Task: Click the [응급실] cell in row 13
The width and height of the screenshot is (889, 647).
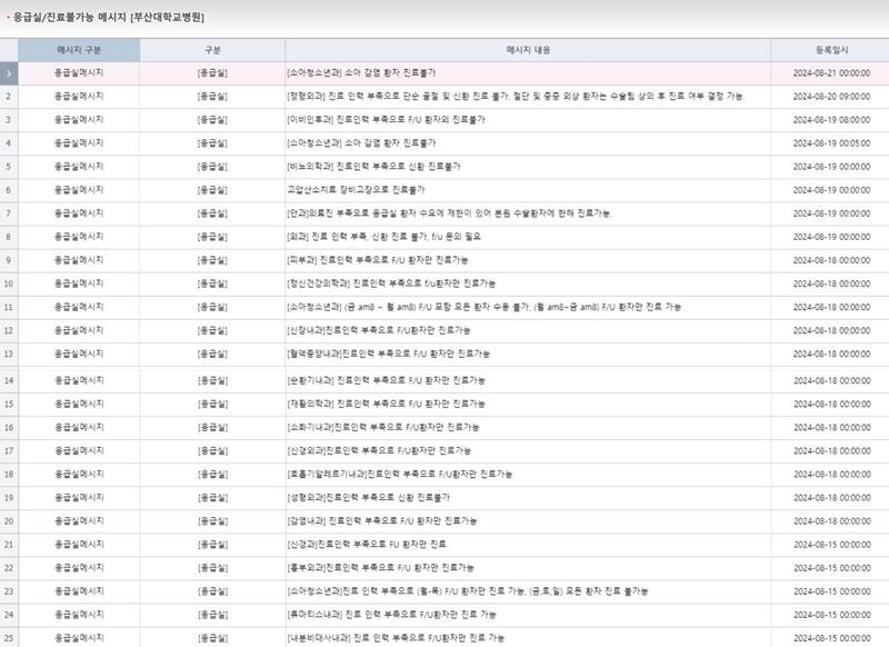Action: (x=212, y=354)
